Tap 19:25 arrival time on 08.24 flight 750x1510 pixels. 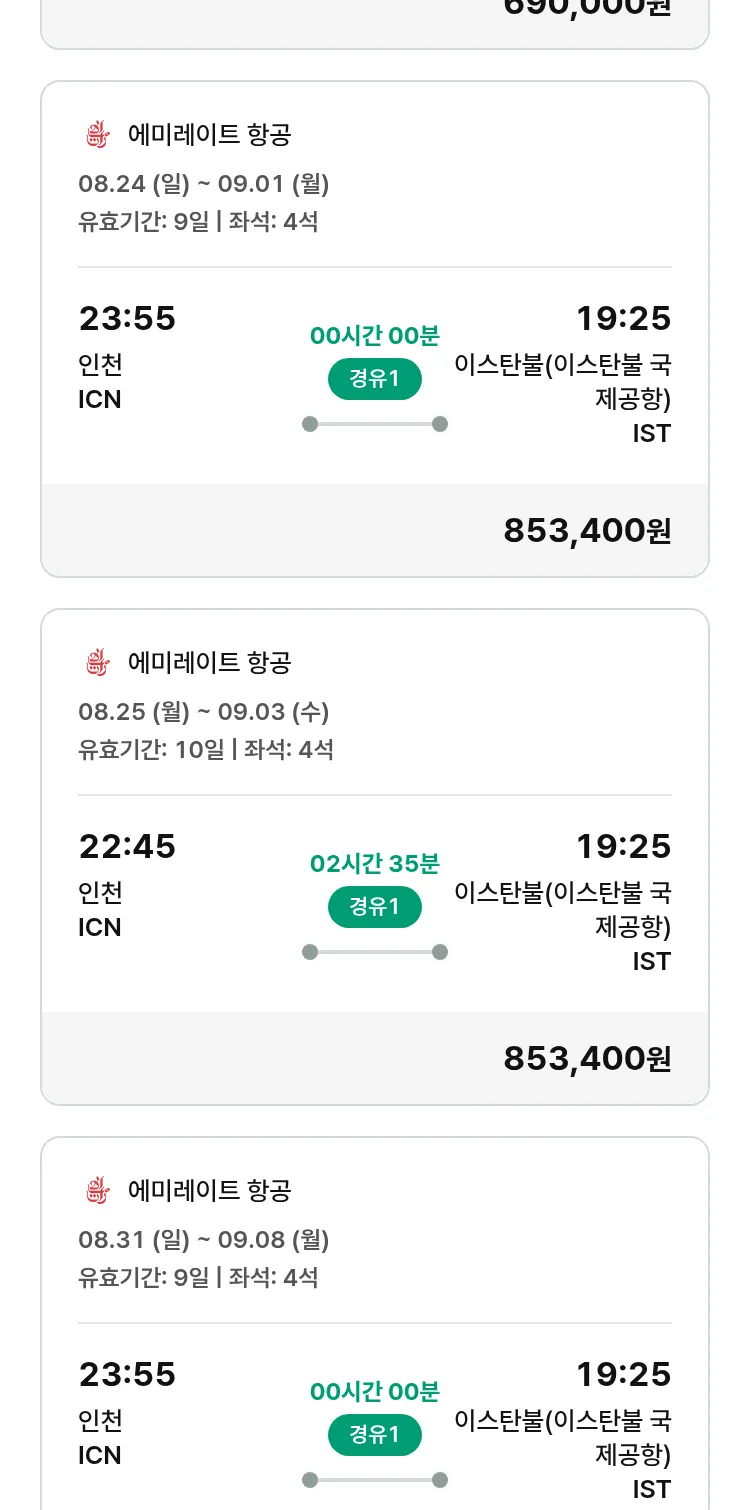point(623,319)
